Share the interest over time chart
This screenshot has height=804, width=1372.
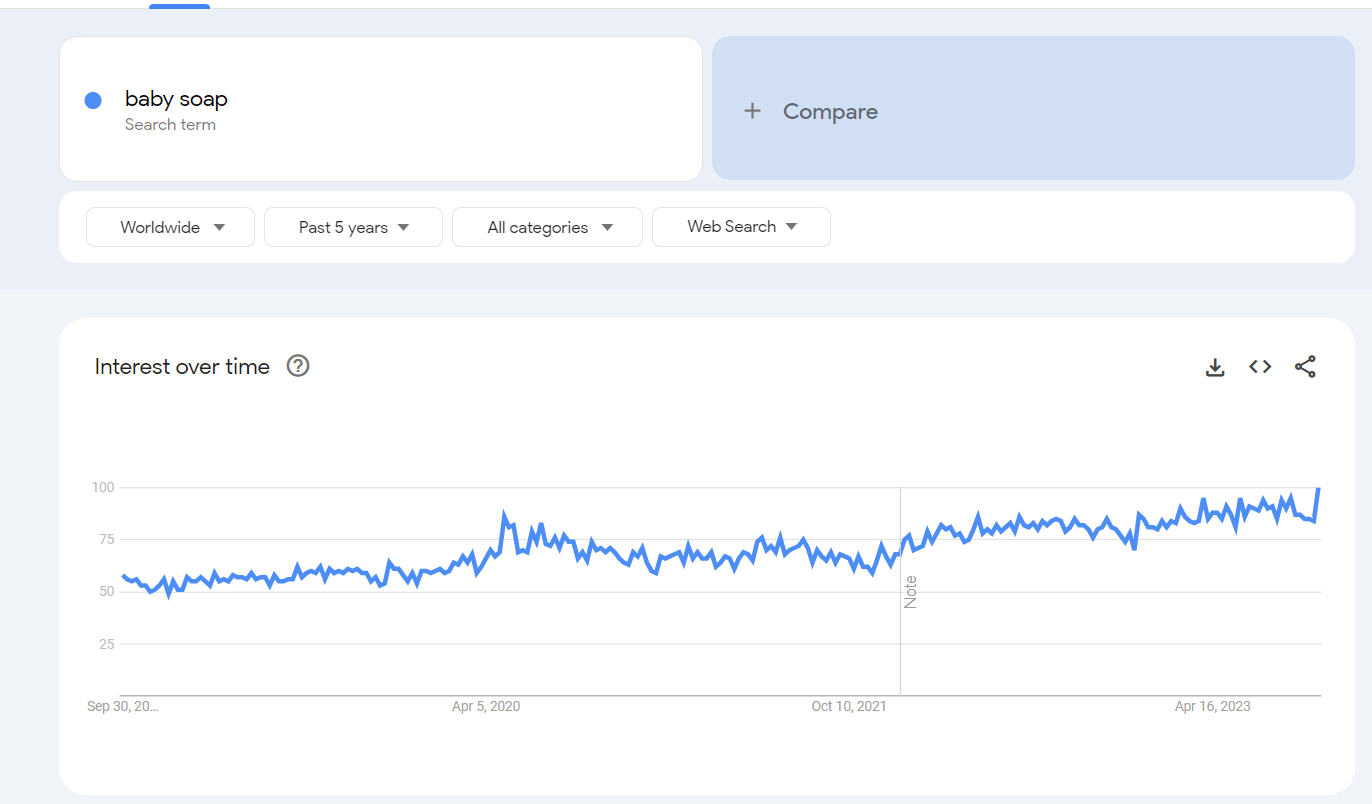point(1305,367)
